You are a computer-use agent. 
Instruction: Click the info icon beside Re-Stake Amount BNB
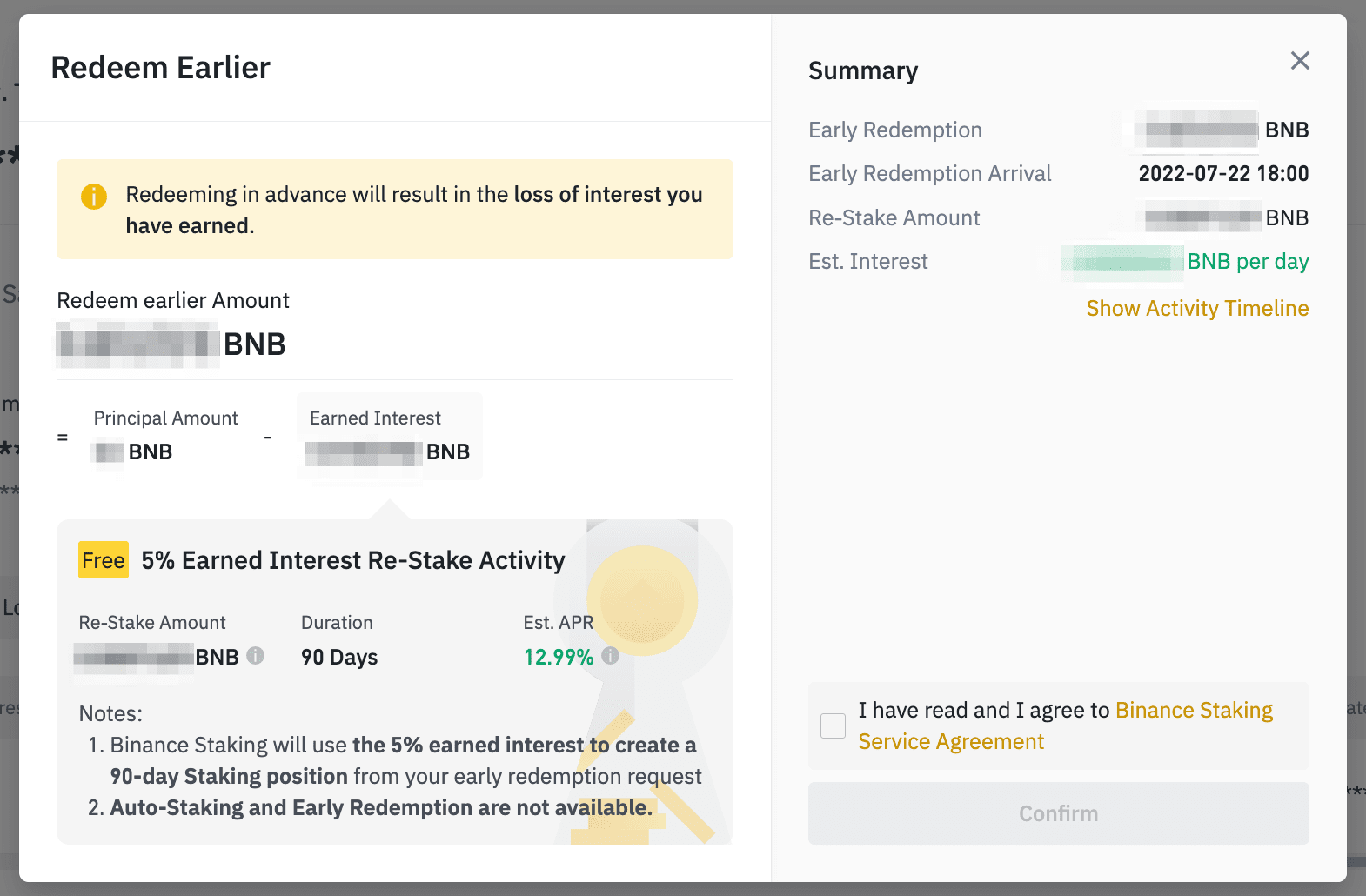pos(255,656)
